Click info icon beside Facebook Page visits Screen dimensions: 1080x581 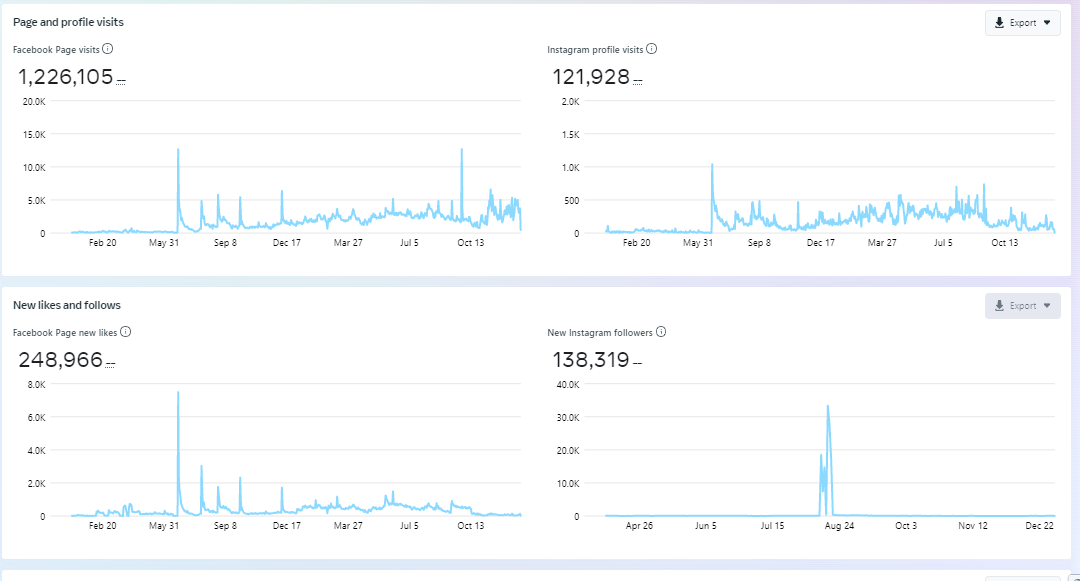coord(107,48)
